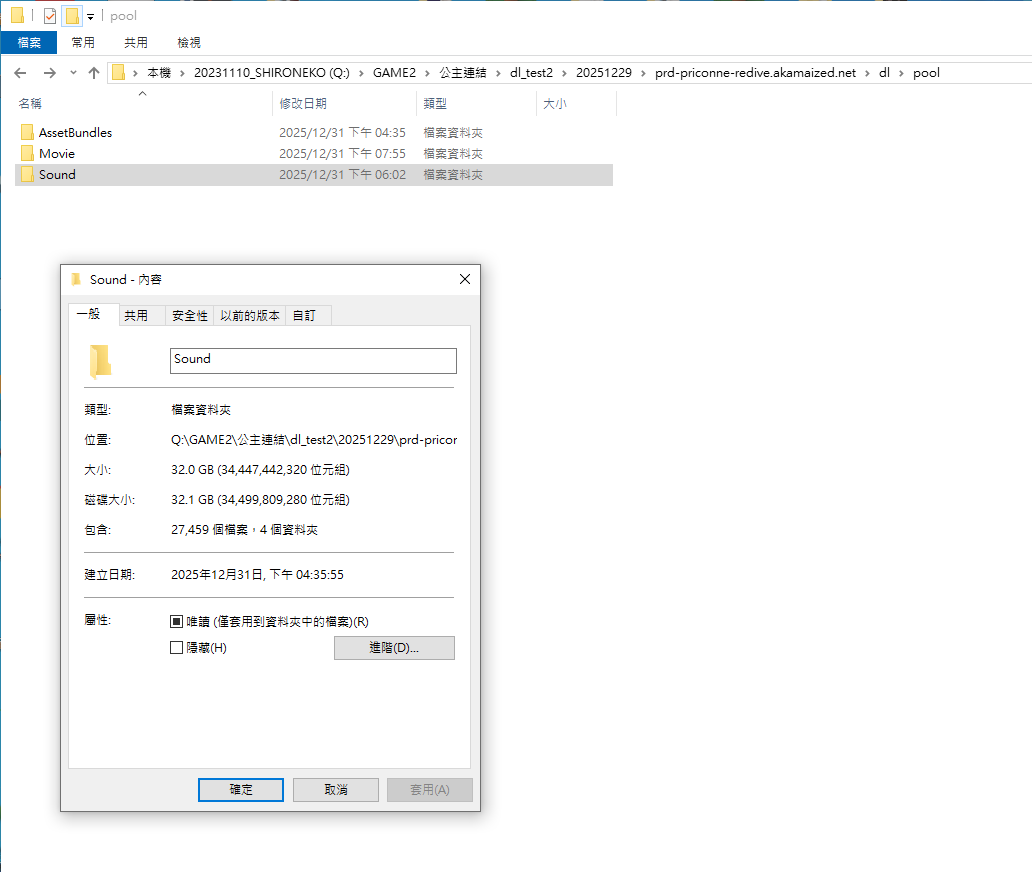Toggle the 唯讀 read-only checkbox
Screen dimensions: 1032x872
coord(177,621)
